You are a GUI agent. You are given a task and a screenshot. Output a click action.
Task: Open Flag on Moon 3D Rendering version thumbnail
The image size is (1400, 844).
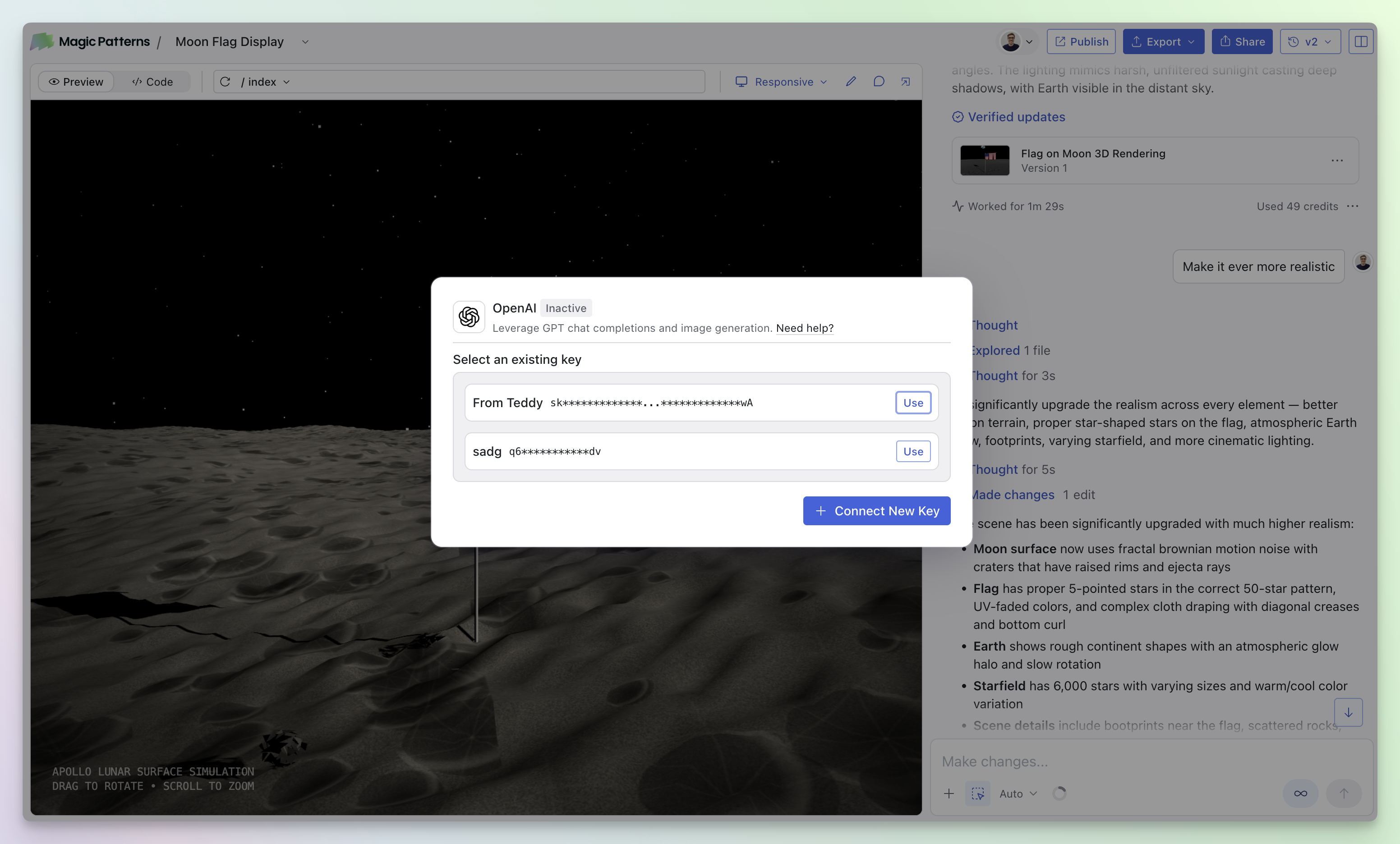click(985, 160)
